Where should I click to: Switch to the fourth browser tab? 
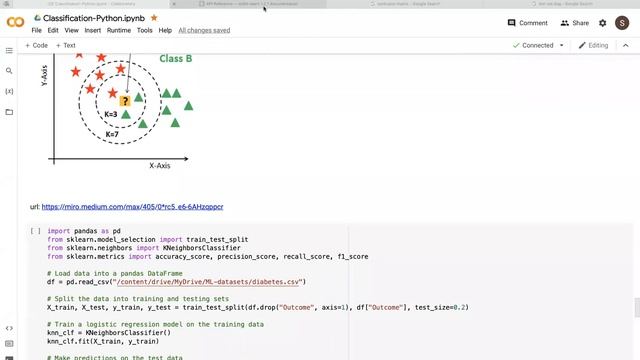coord(562,4)
